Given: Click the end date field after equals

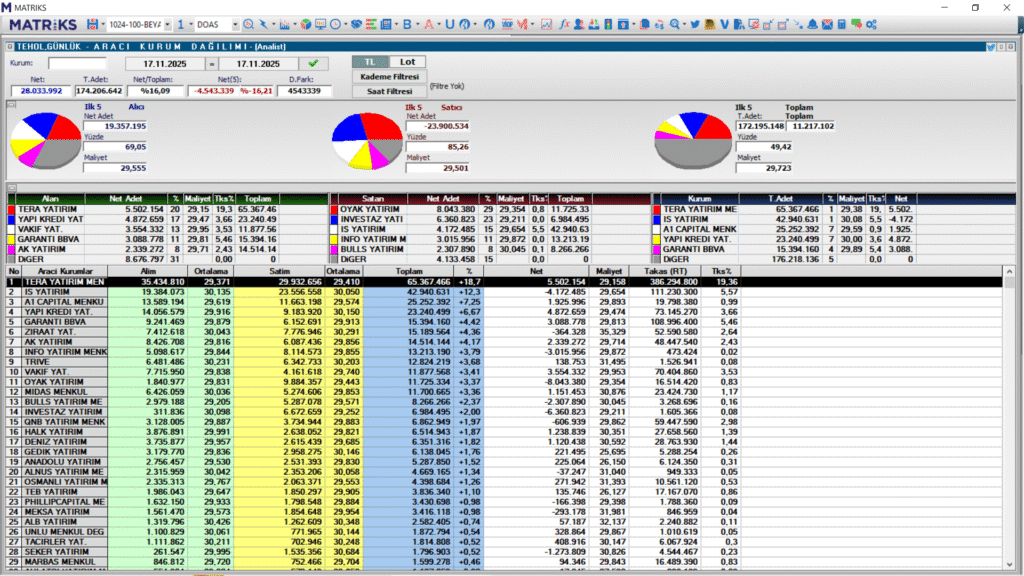Looking at the screenshot, I should 257,64.
